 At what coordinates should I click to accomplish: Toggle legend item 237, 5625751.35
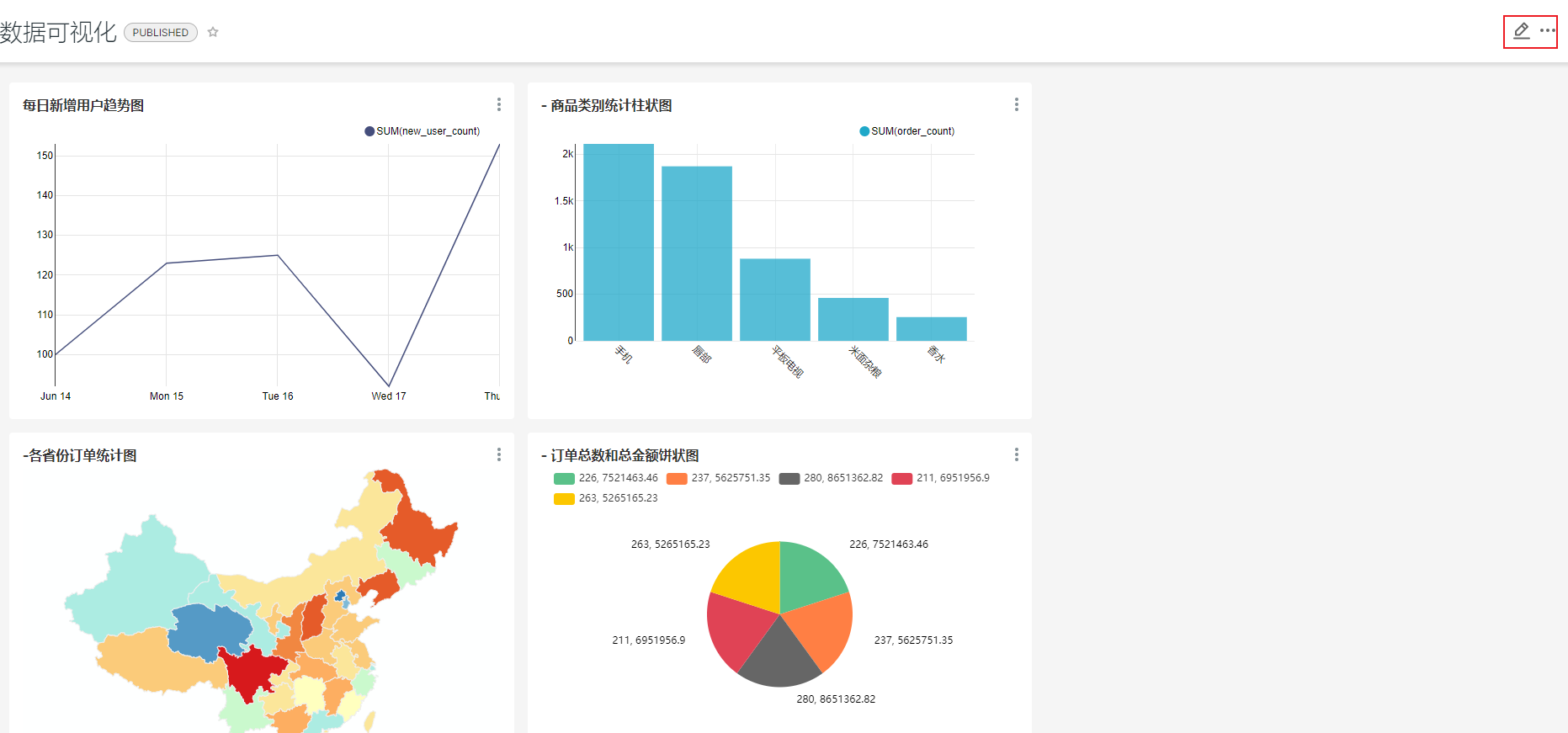(x=718, y=478)
